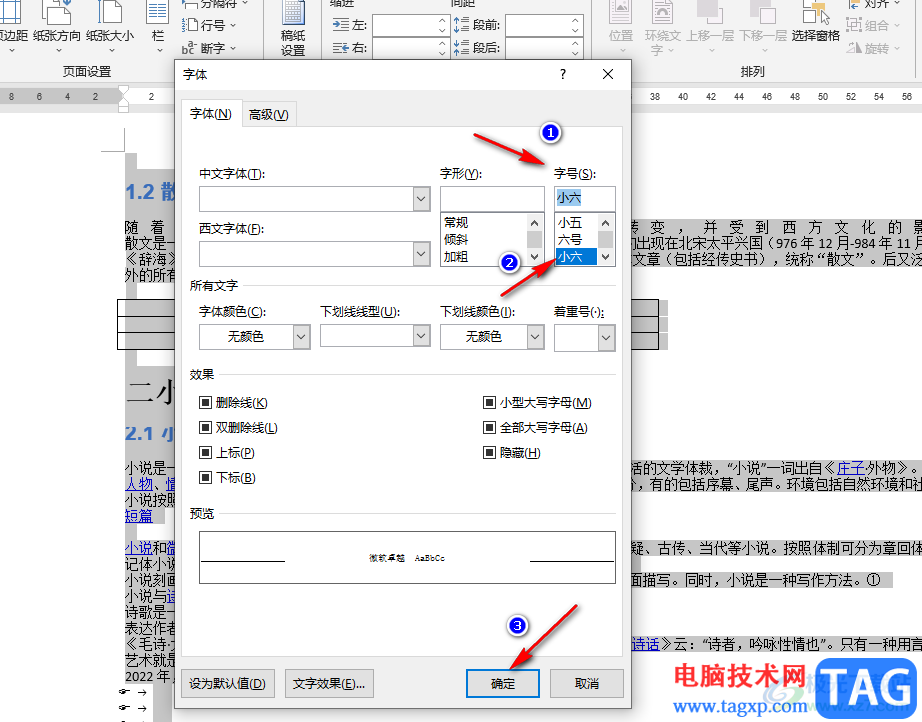
Task: Toggle the Subscript (下标) checkbox
Action: pos(205,477)
